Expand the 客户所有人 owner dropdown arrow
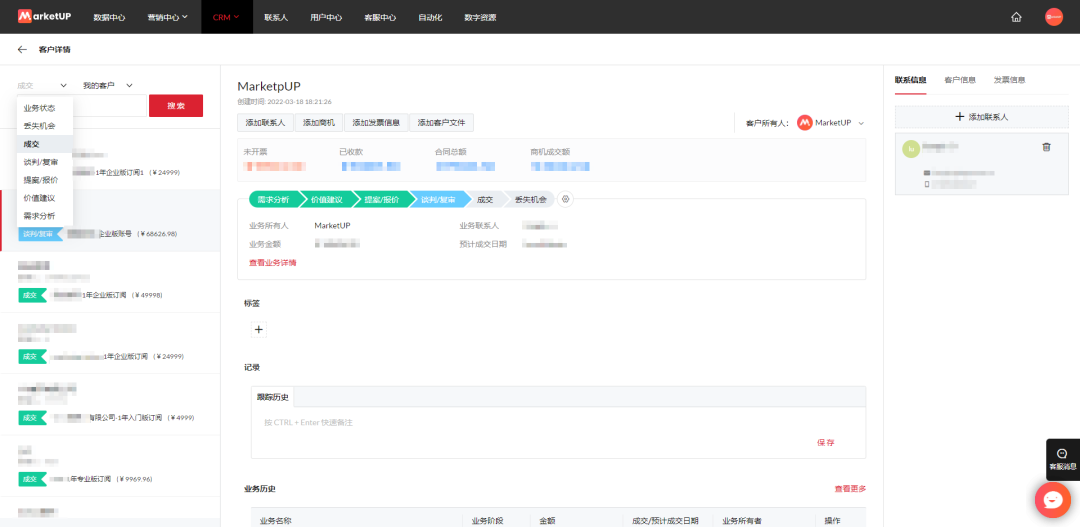The image size is (1080, 527). pyautogui.click(x=861, y=123)
